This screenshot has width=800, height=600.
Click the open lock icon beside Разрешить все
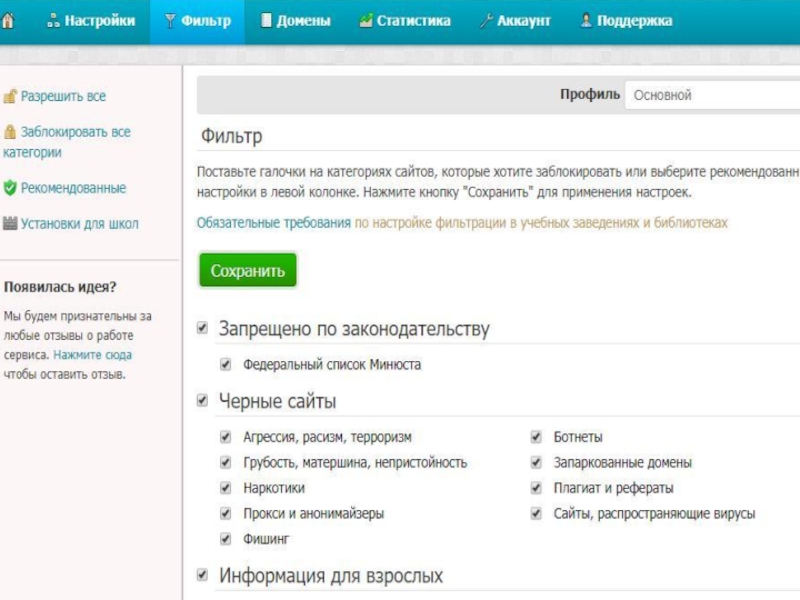(x=10, y=96)
